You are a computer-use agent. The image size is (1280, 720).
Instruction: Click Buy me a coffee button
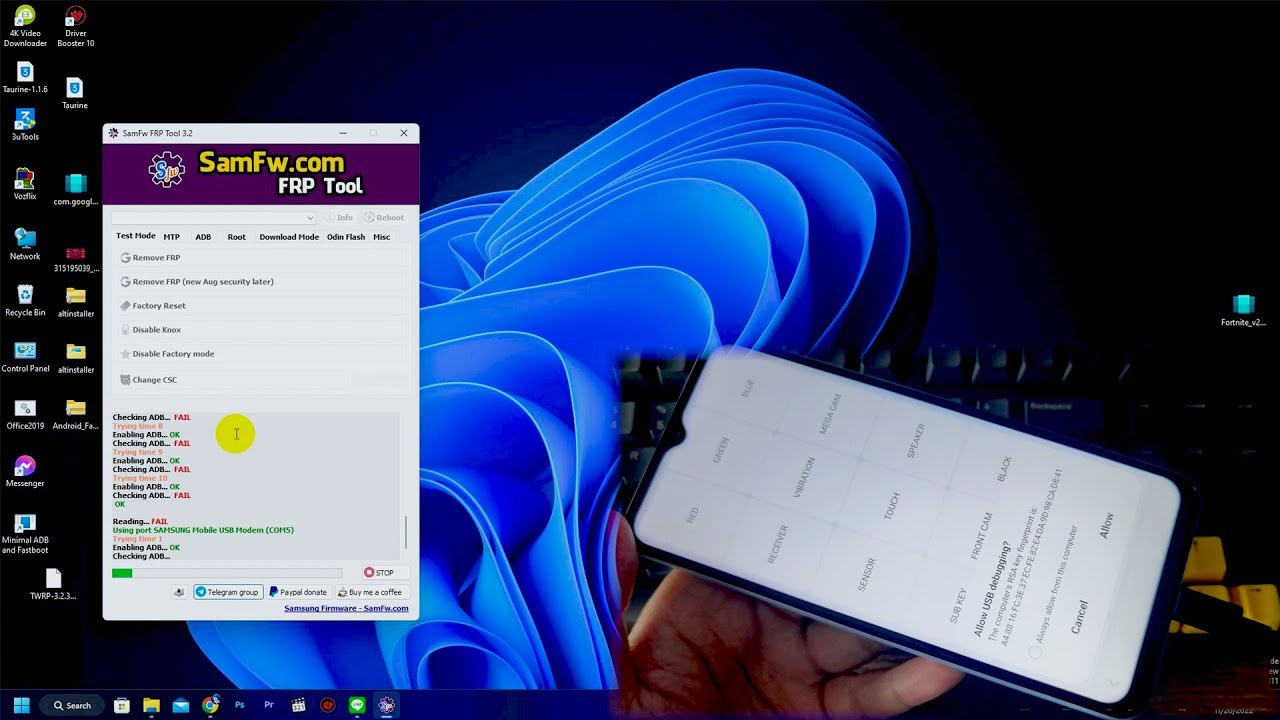pyautogui.click(x=370, y=592)
